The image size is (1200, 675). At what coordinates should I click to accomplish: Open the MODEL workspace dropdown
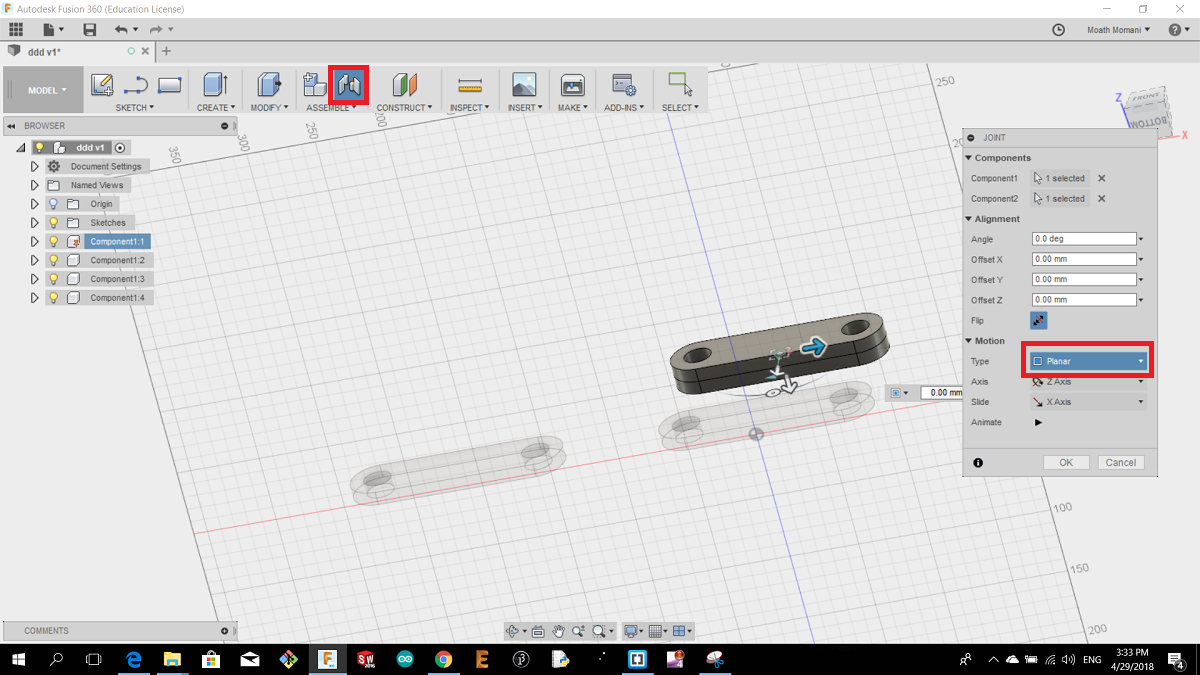(x=43, y=90)
